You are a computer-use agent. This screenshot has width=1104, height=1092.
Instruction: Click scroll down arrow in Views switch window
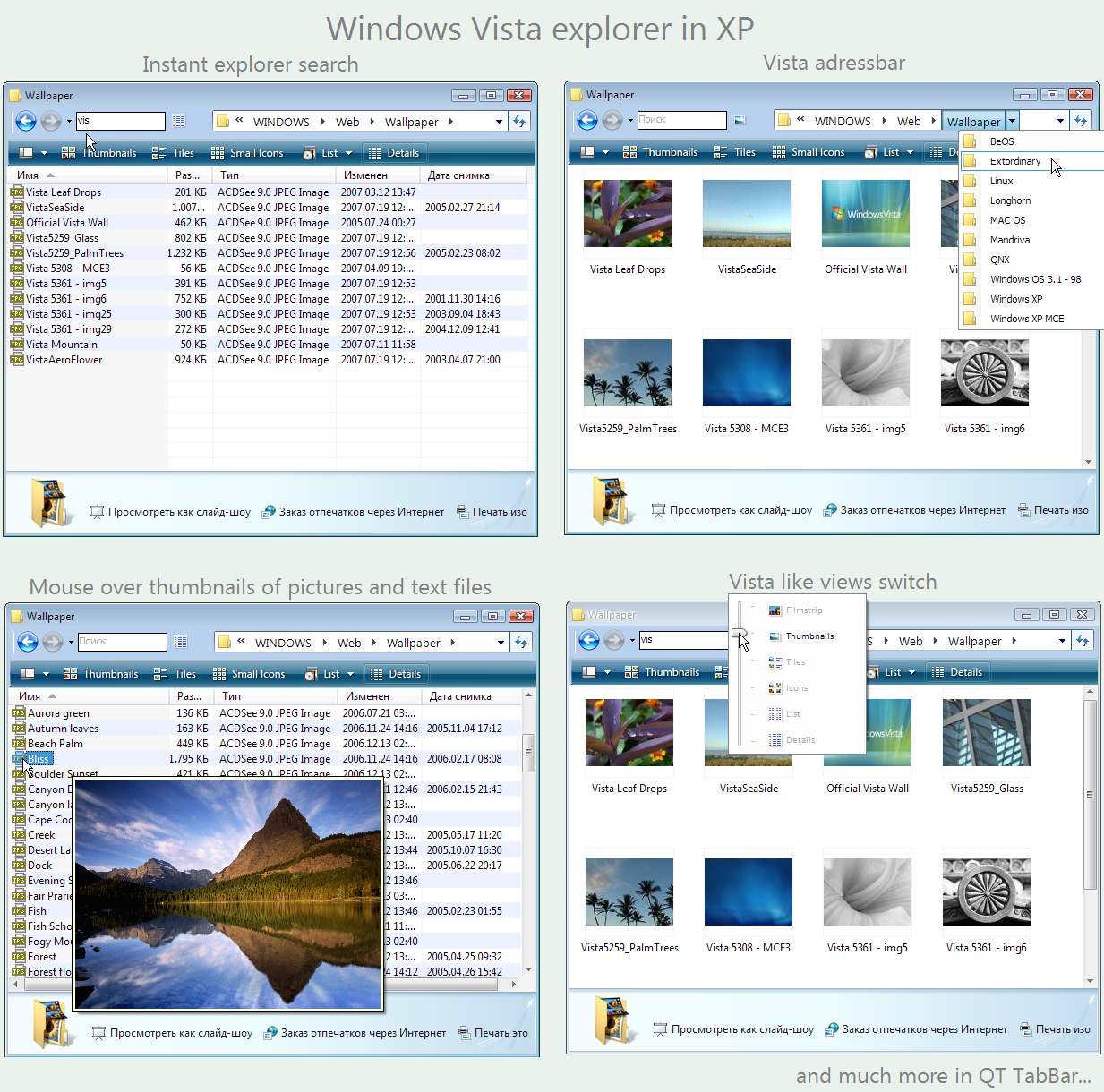coord(1090,982)
